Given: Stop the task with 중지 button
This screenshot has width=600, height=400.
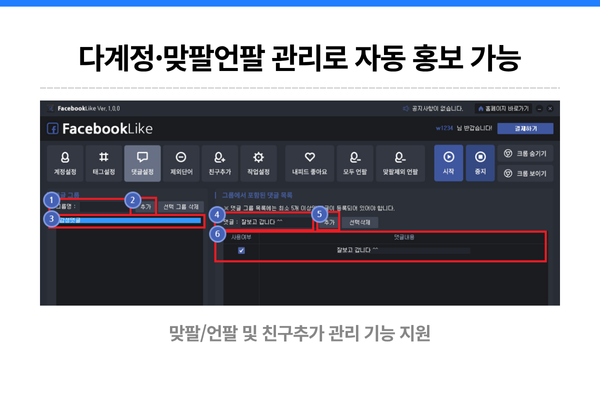Looking at the screenshot, I should 480,163.
